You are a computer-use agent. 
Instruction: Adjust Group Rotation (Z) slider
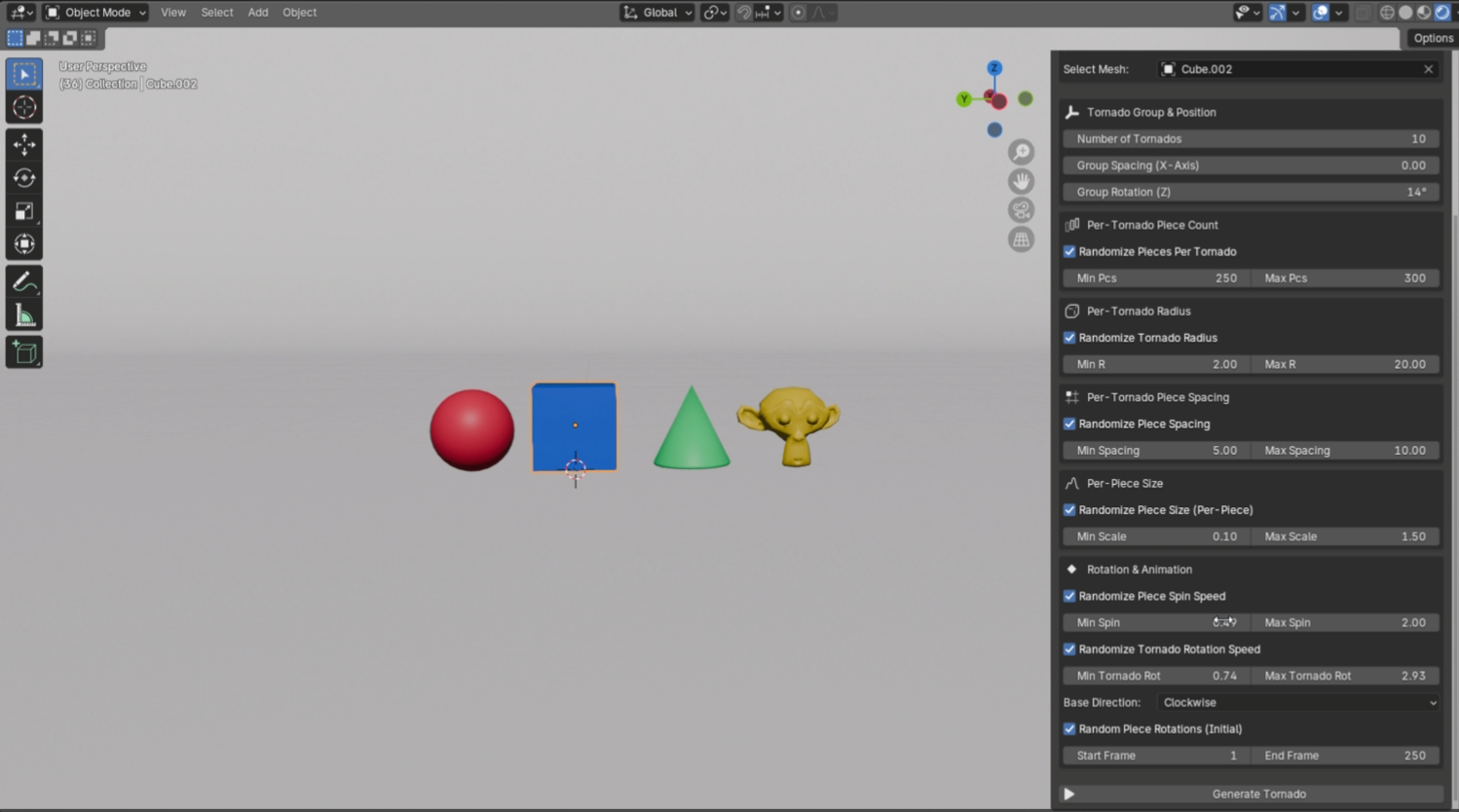point(1252,192)
